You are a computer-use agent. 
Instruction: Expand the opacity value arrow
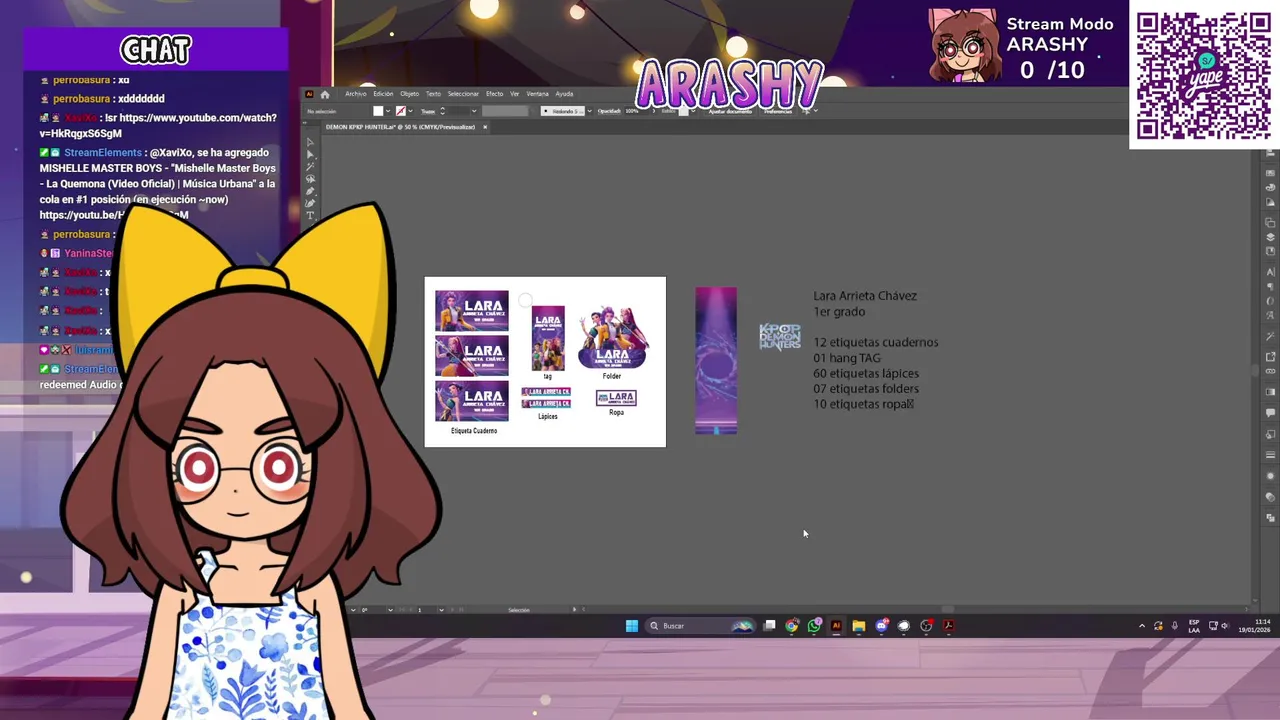(x=653, y=111)
